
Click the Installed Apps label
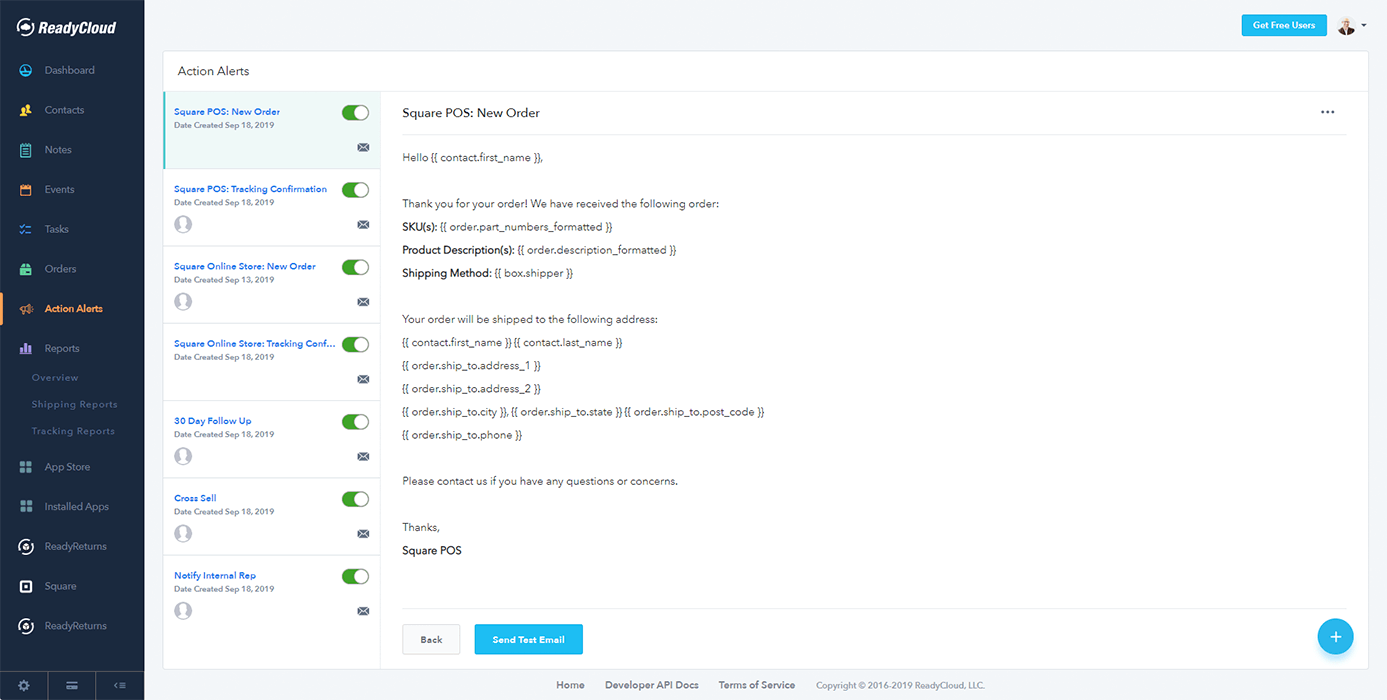[x=77, y=507]
